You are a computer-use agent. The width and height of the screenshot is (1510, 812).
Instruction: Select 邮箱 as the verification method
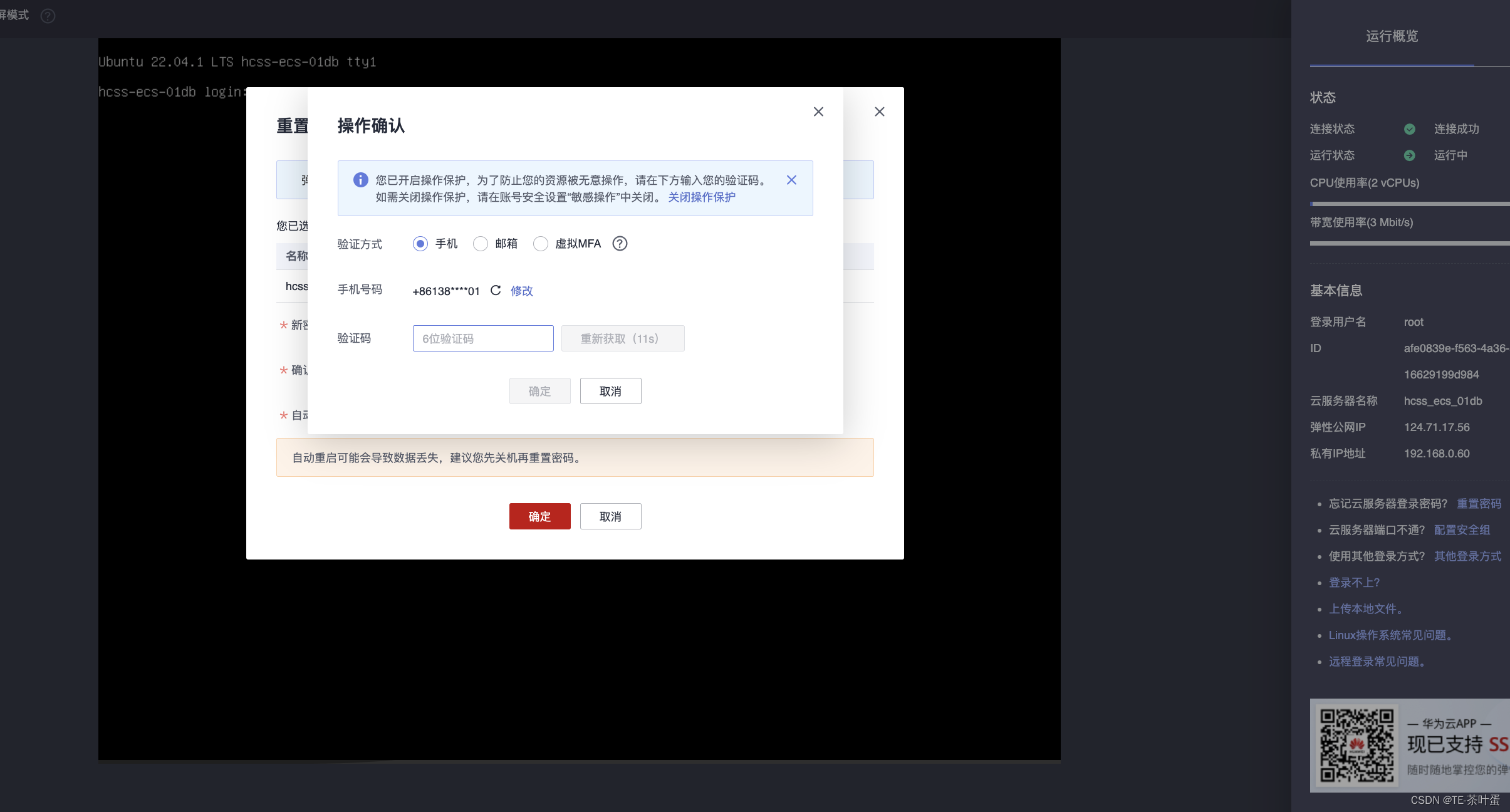(x=479, y=244)
